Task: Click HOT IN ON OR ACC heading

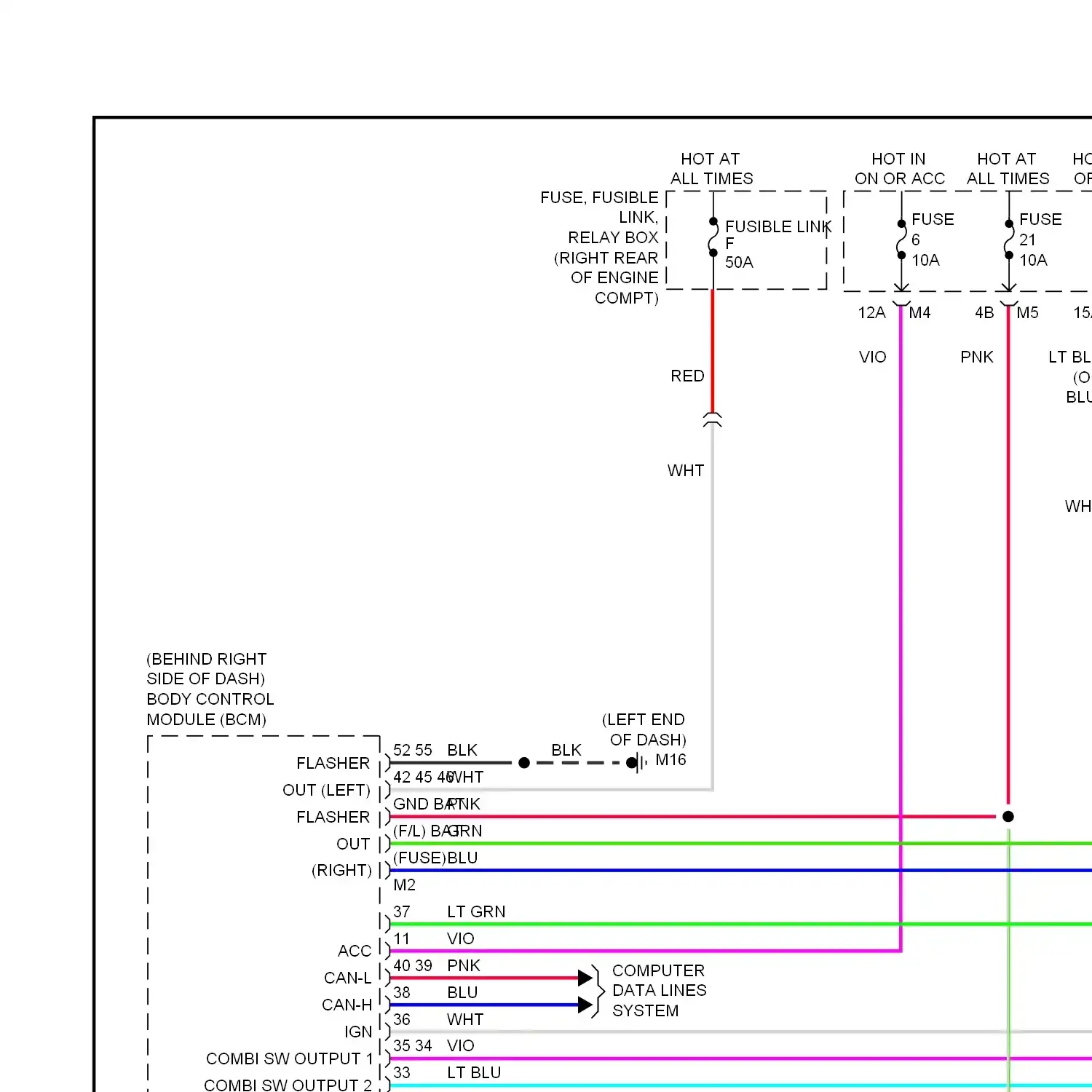Action: tap(900, 168)
